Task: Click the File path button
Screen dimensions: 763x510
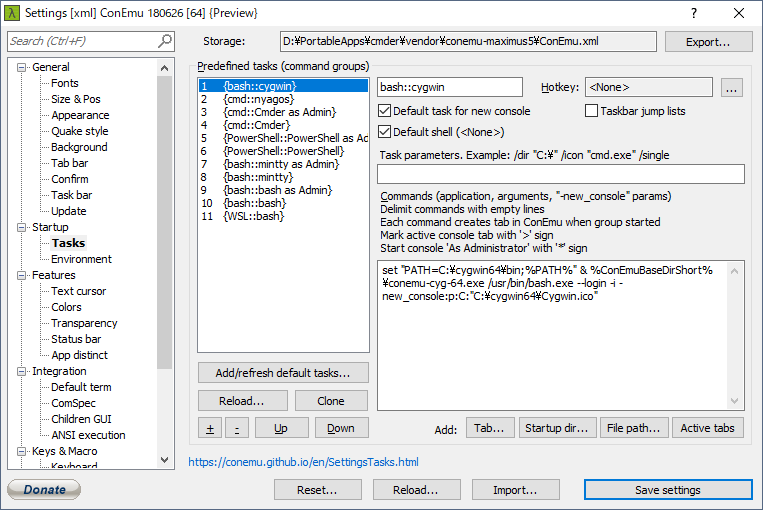Action: 634,428
